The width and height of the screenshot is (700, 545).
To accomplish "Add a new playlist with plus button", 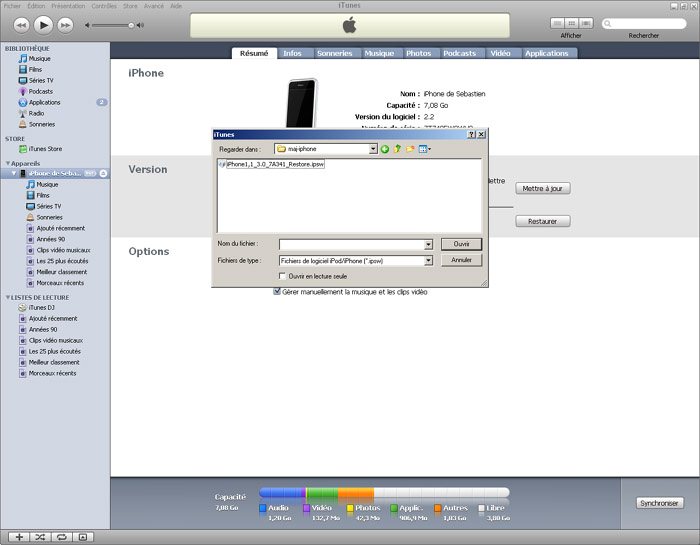I will point(19,537).
